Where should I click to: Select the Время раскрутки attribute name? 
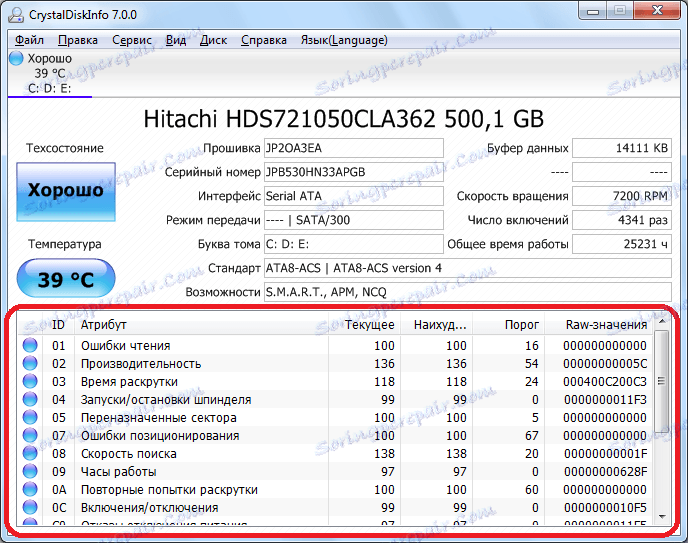click(x=129, y=382)
